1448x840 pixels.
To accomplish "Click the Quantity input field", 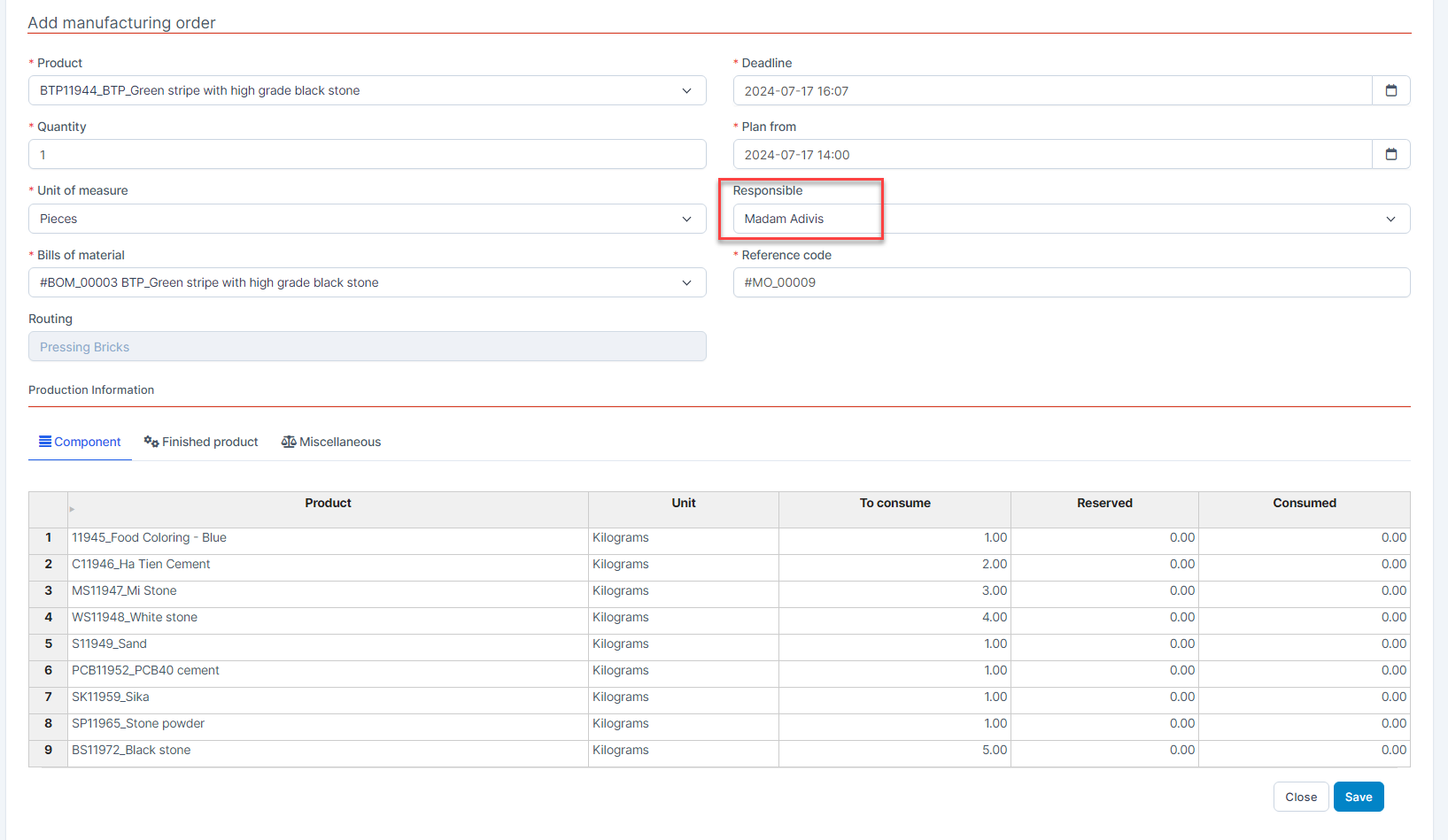I will (367, 154).
